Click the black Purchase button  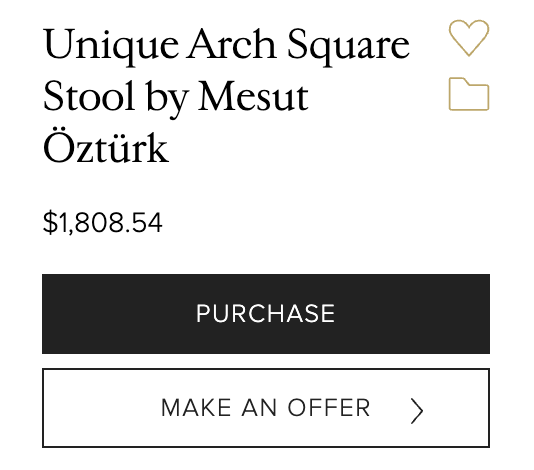pos(266,314)
